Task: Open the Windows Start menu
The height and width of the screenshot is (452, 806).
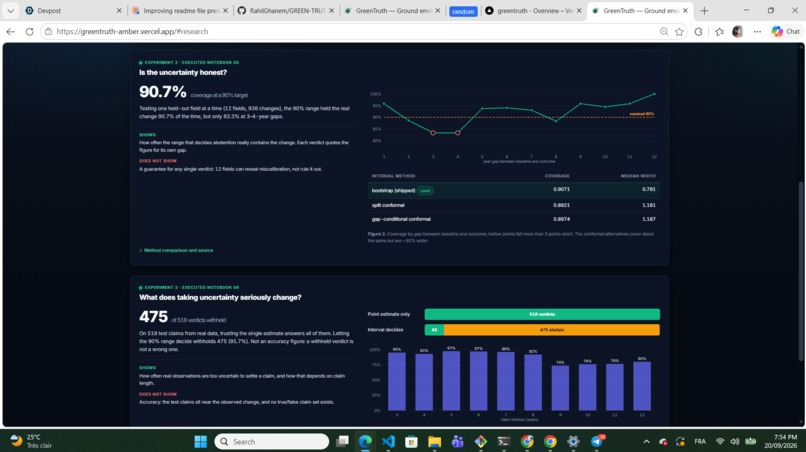Action: [200, 441]
